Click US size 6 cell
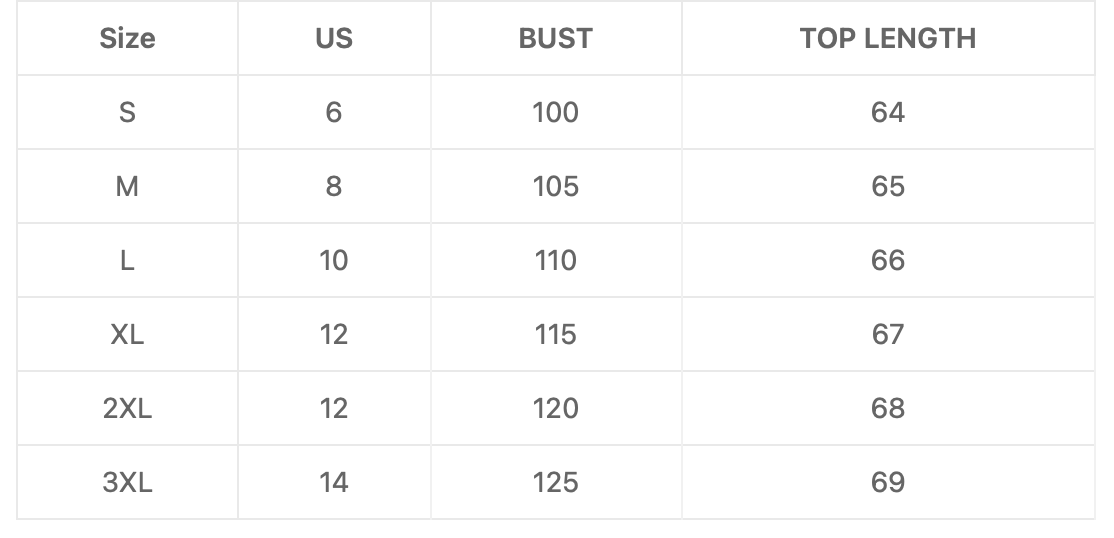This screenshot has width=1114, height=538. click(334, 112)
